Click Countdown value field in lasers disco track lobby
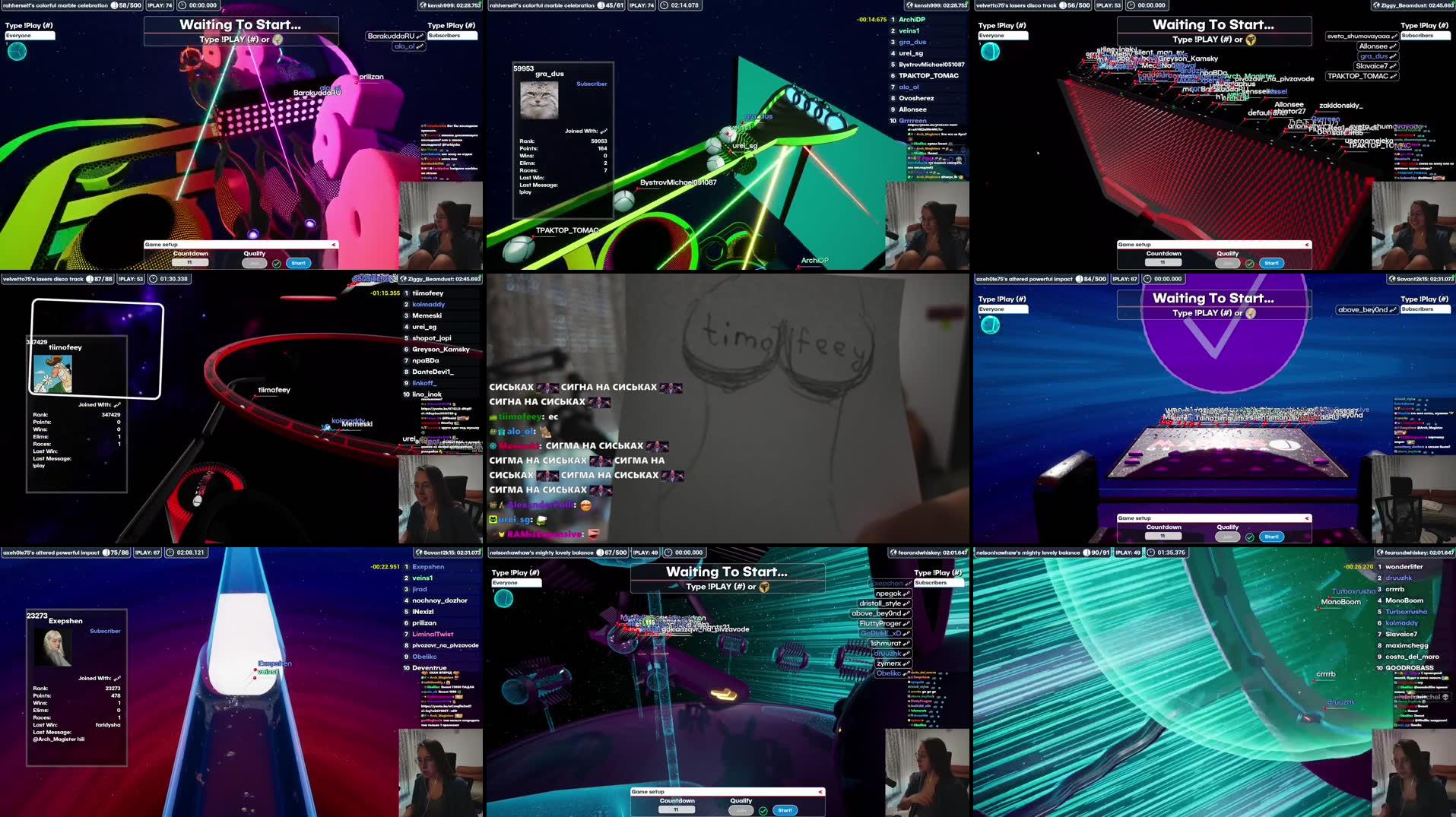The width and height of the screenshot is (1456, 817). point(1163,263)
